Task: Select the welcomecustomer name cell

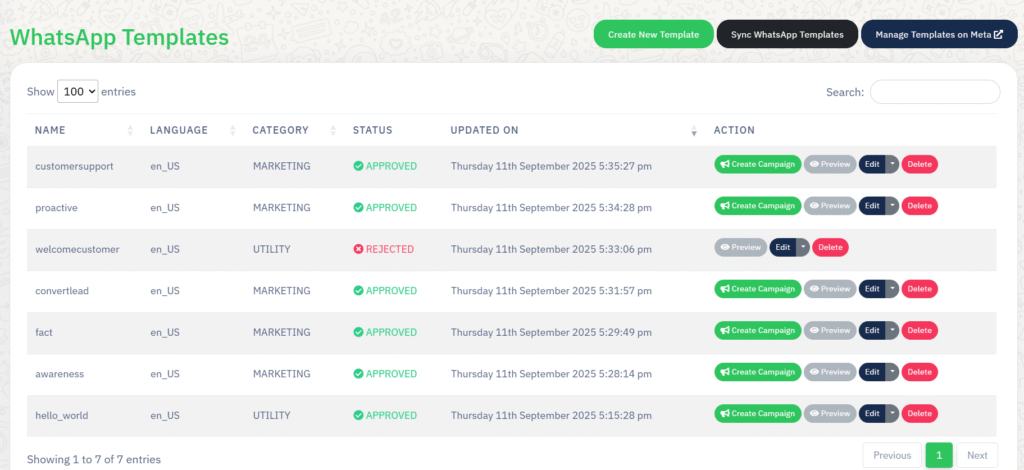Action: [77, 249]
